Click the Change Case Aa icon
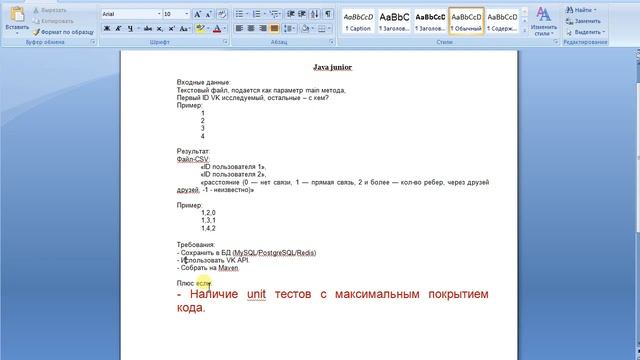The image size is (640, 360). click(184, 29)
